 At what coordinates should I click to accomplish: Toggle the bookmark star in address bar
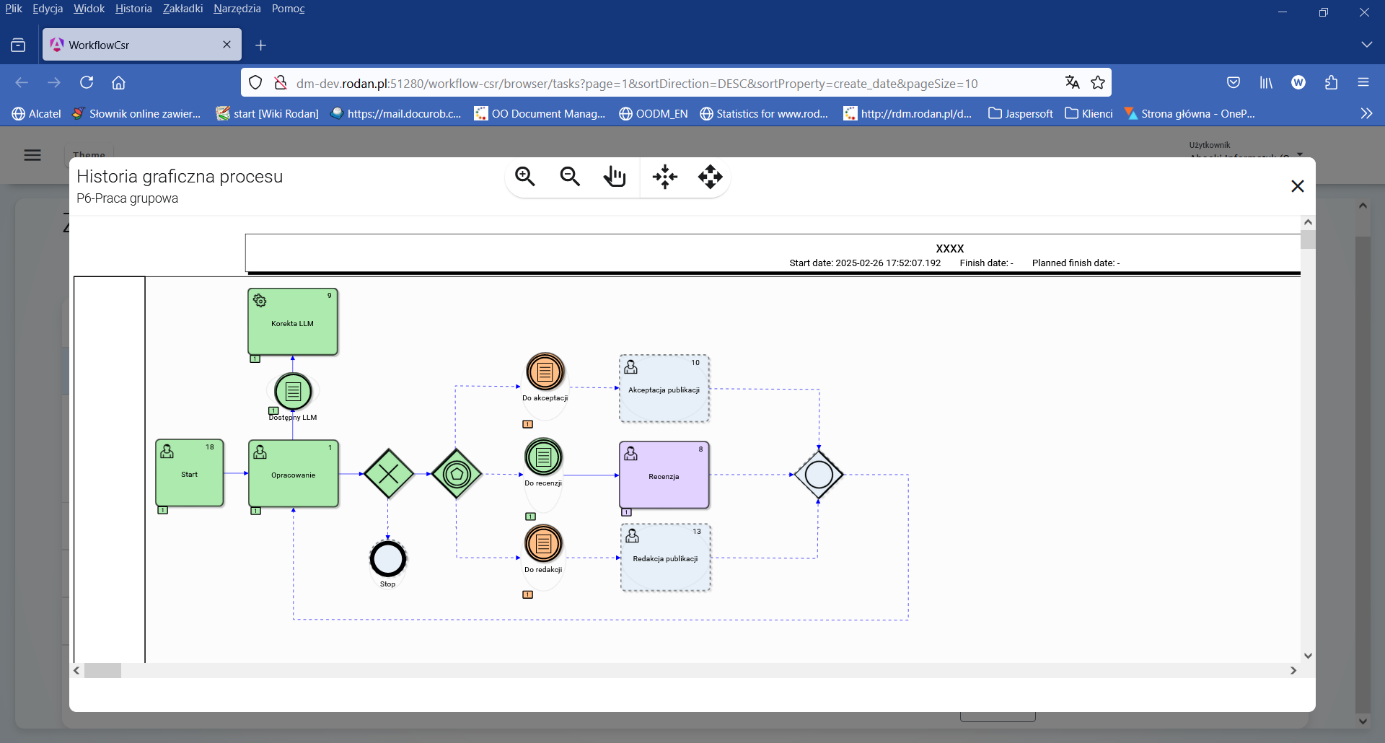pos(1098,82)
